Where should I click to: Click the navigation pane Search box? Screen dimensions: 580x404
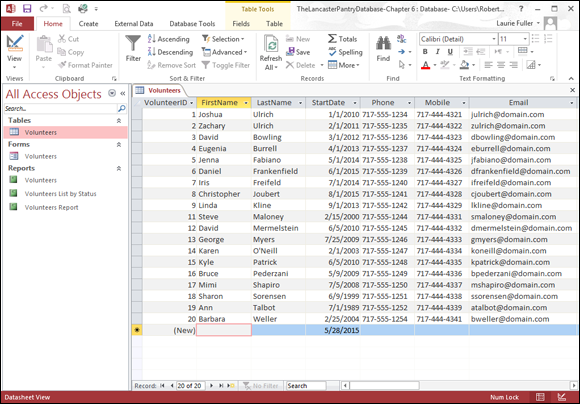pyautogui.click(x=60, y=108)
